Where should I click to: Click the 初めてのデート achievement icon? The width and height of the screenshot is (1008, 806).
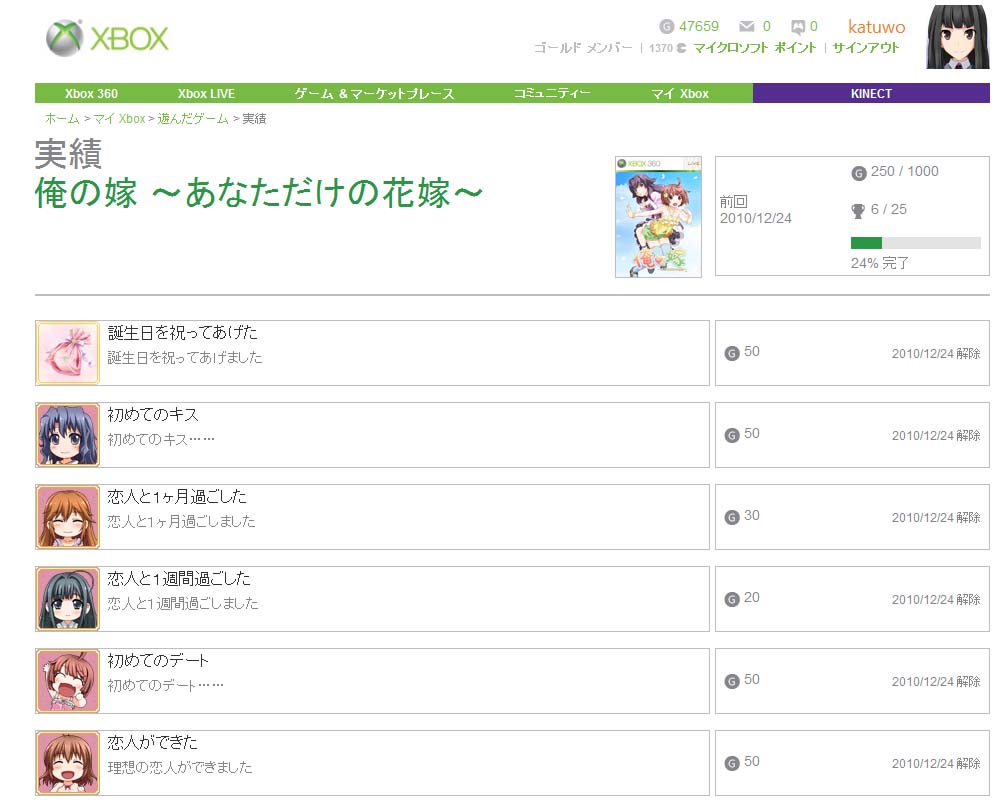[x=68, y=681]
